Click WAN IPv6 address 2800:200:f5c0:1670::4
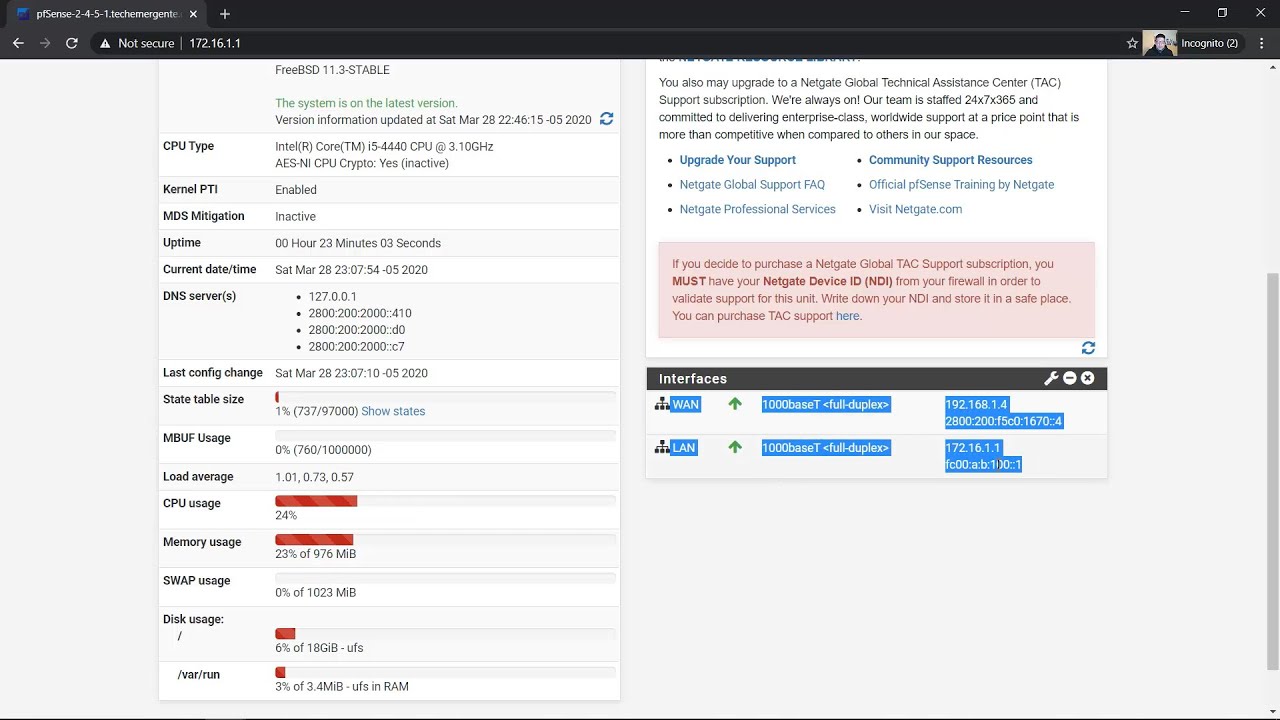Image resolution: width=1280 pixels, height=720 pixels. click(x=1003, y=421)
